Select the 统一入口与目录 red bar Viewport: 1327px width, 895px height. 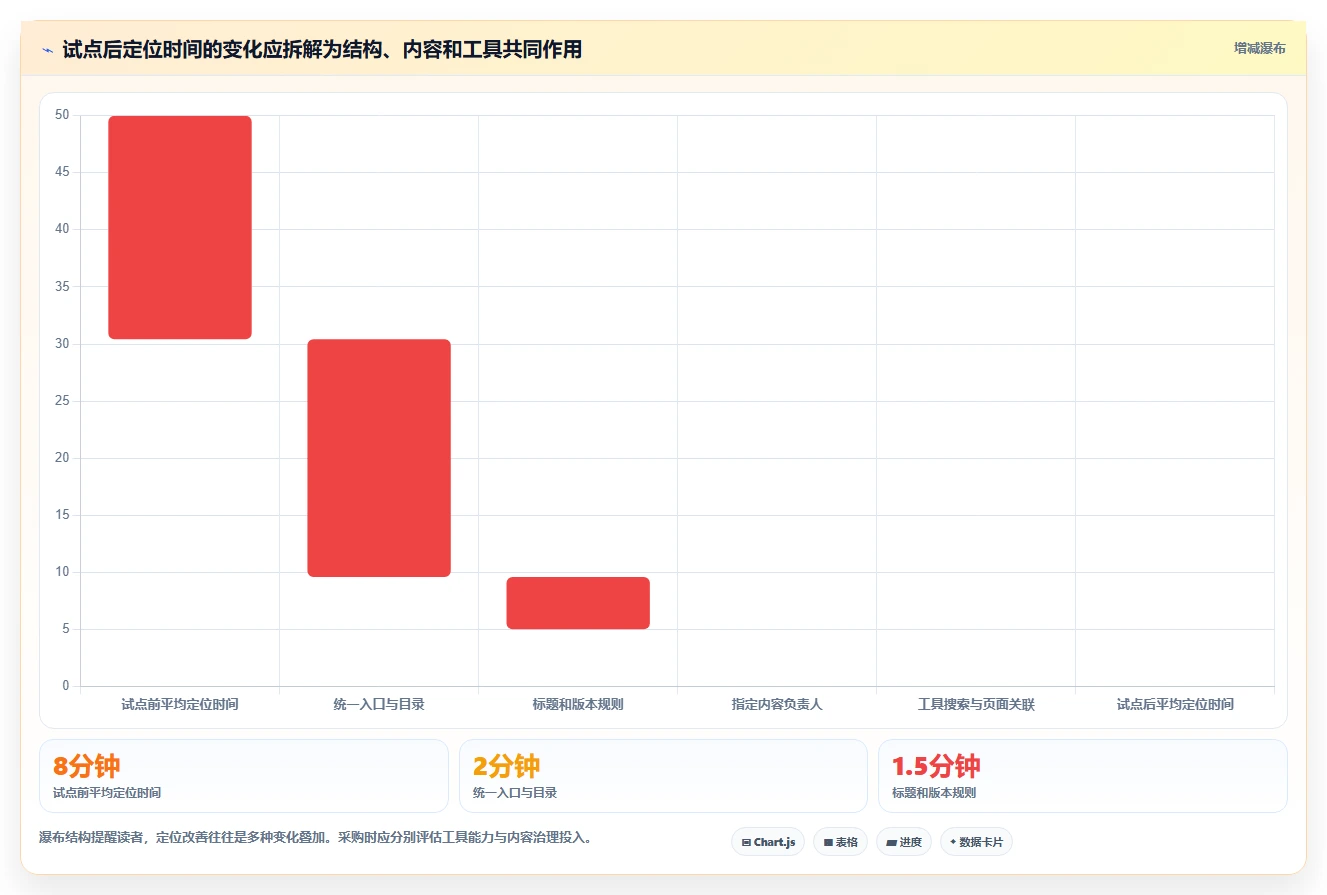tap(379, 458)
